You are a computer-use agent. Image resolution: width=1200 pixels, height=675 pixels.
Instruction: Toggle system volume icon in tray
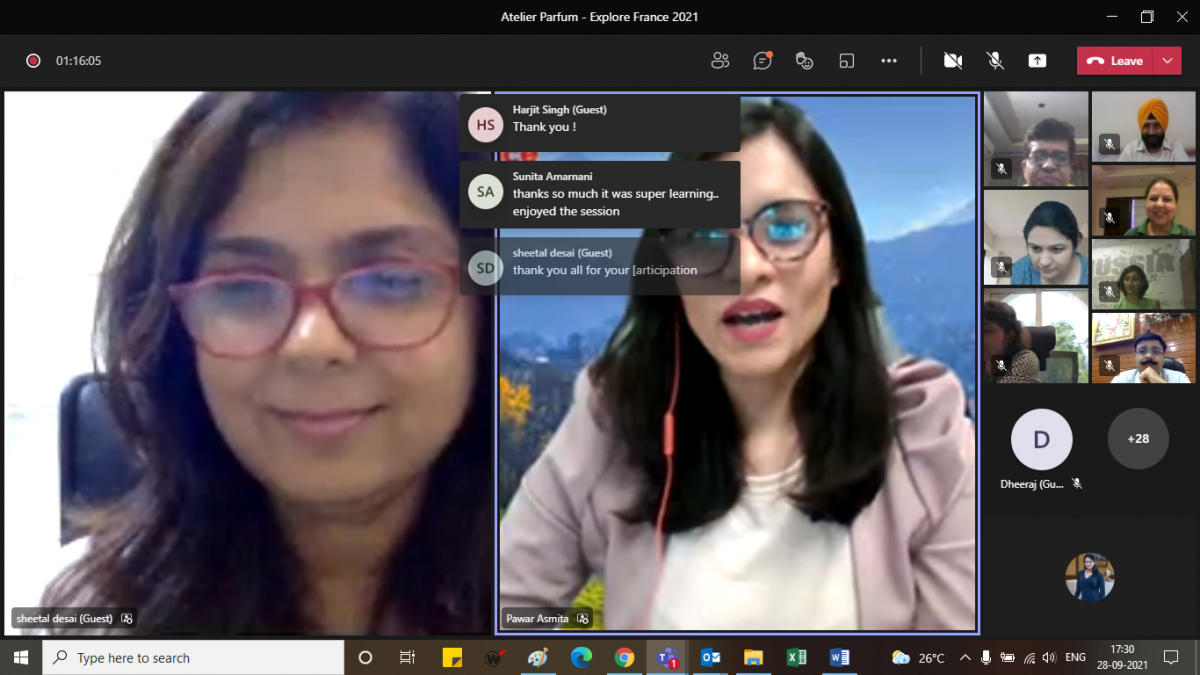coord(1049,657)
